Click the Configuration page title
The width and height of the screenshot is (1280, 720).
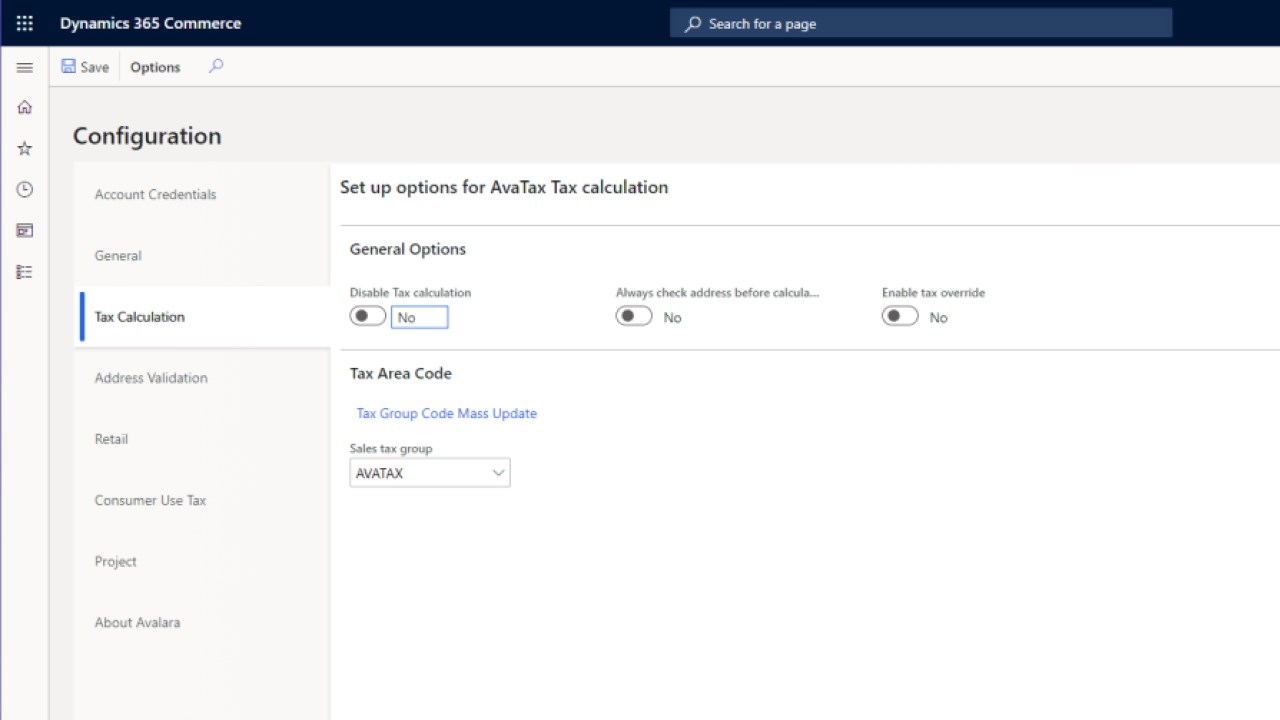147,136
